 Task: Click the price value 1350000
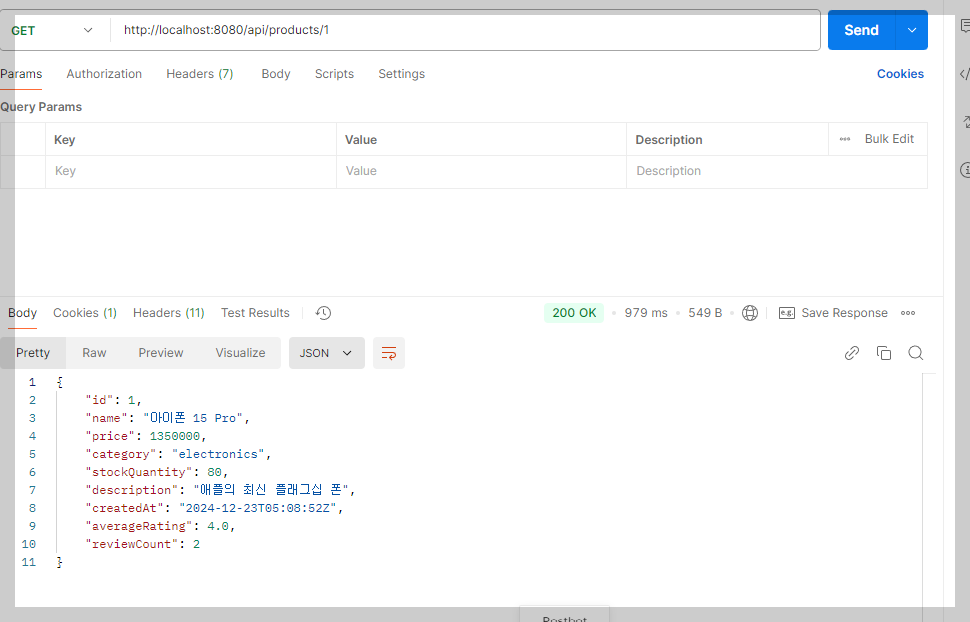point(174,436)
